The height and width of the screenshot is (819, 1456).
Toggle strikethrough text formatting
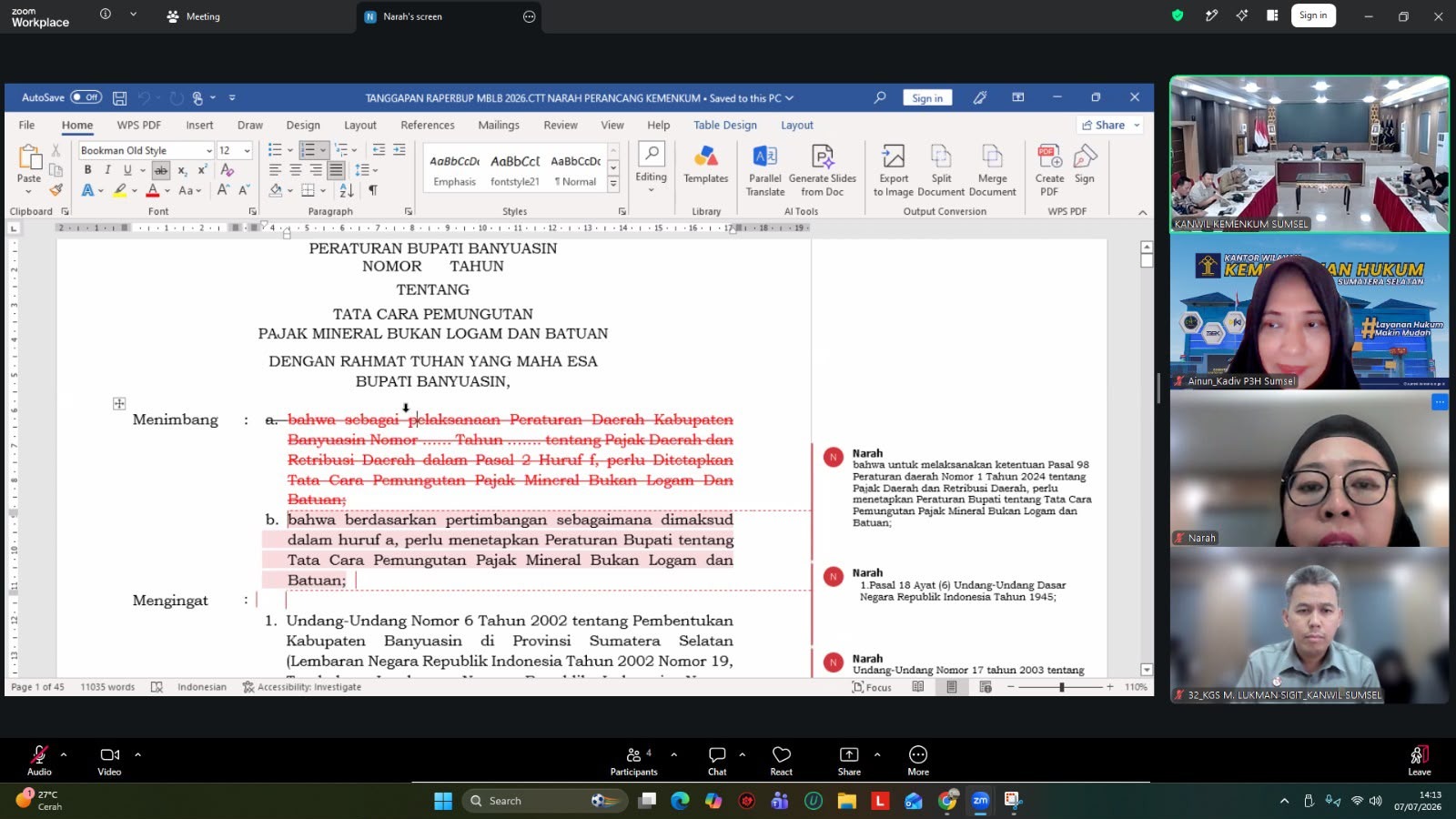[161, 170]
